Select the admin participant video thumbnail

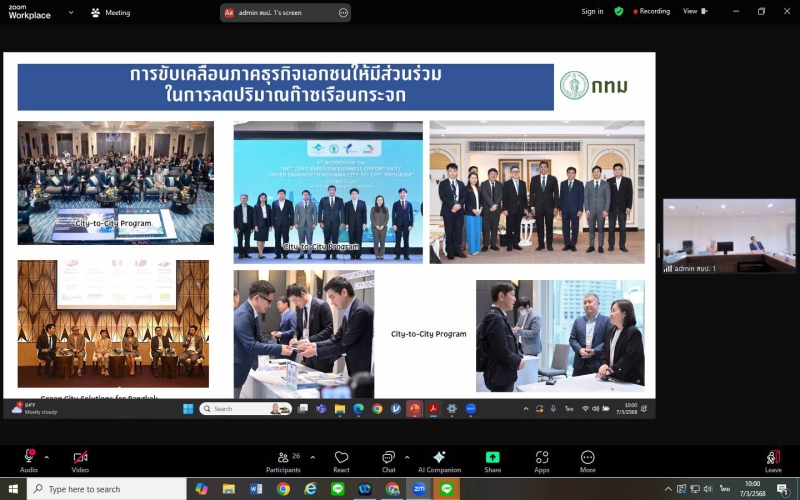pyautogui.click(x=729, y=235)
